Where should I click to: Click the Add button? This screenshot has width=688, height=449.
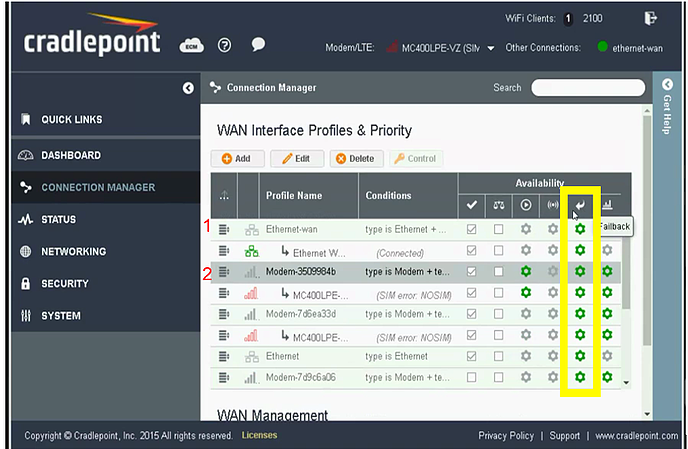tap(236, 158)
